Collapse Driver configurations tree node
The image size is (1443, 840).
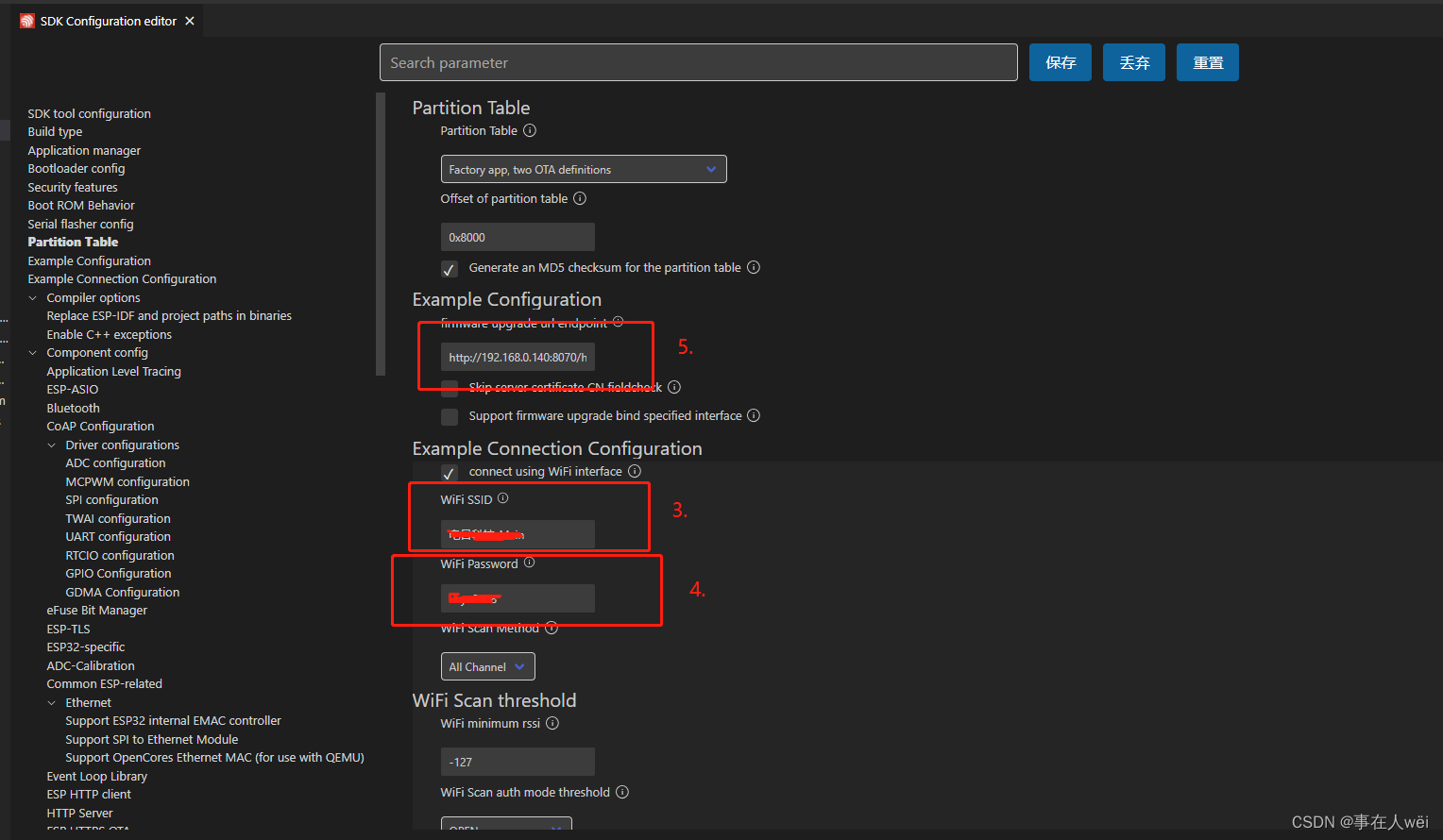pos(52,445)
